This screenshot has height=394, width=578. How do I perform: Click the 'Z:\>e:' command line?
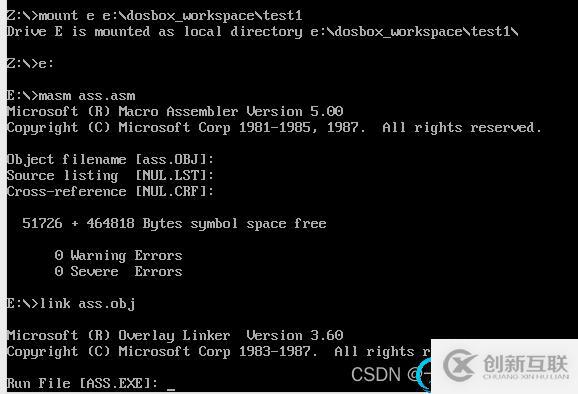pos(30,63)
